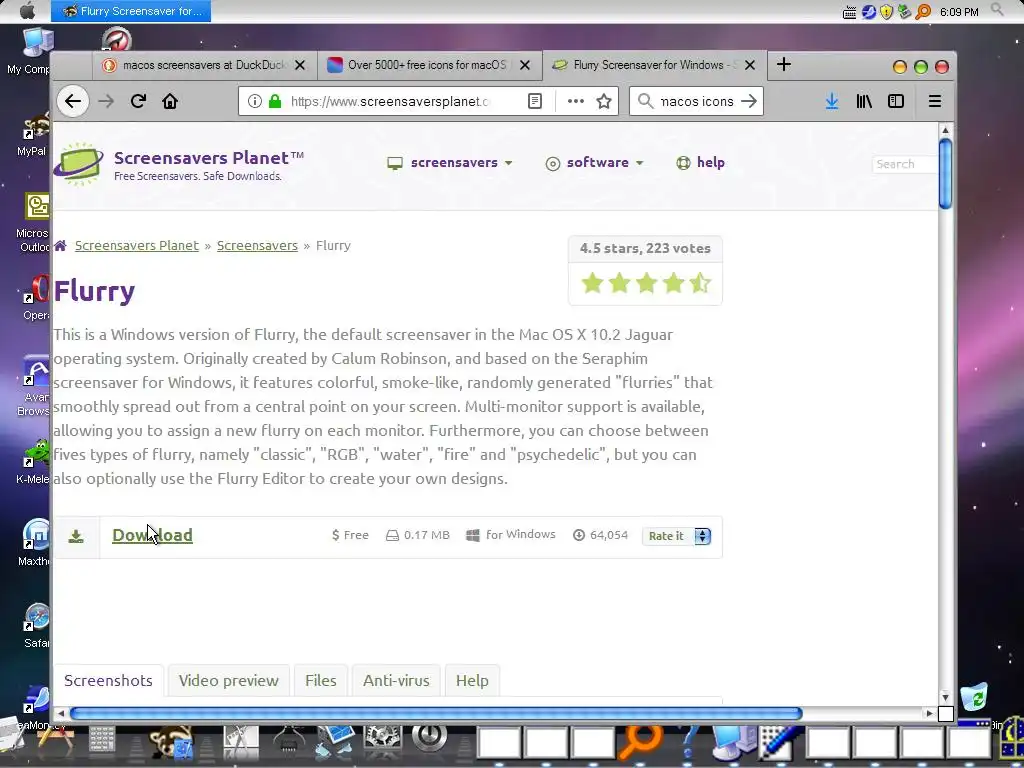Follow the Screensavers breadcrumb link

click(x=257, y=246)
